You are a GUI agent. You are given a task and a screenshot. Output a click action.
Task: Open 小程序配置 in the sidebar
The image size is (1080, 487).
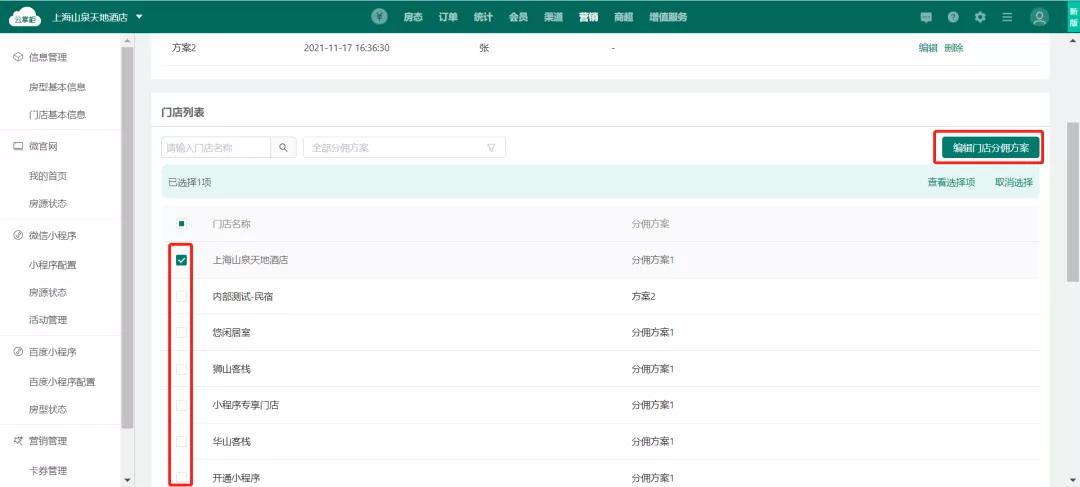(52, 265)
